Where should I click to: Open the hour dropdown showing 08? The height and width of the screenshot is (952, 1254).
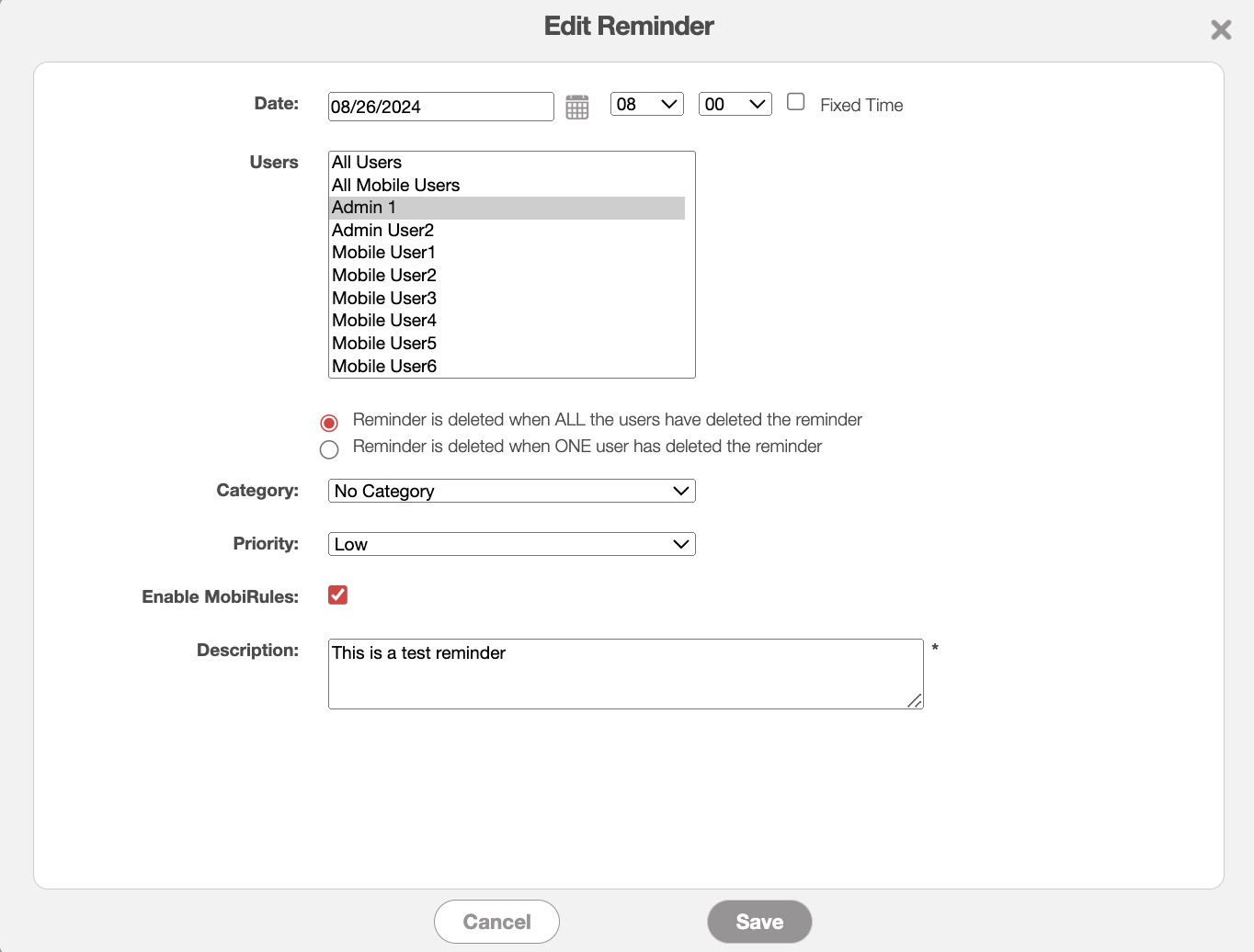pyautogui.click(x=646, y=105)
